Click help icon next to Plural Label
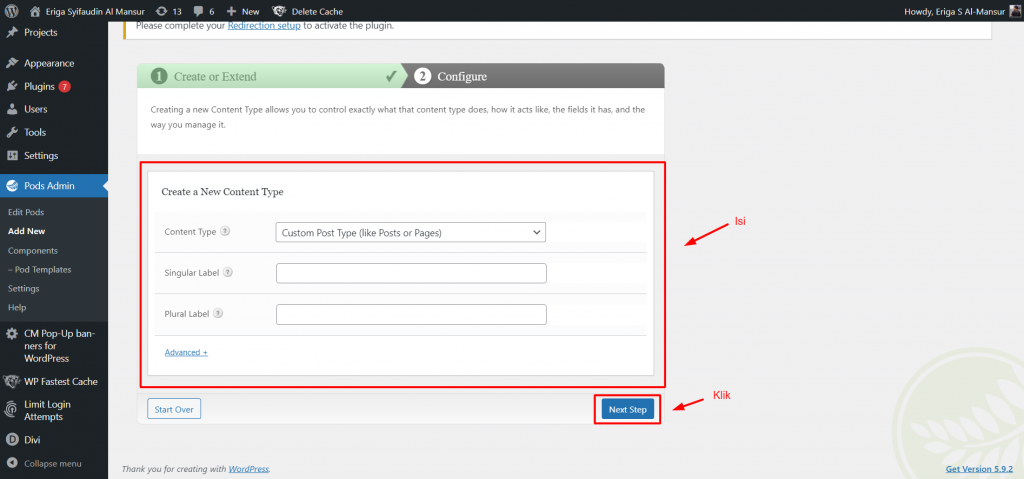This screenshot has height=479, width=1024. (218, 313)
